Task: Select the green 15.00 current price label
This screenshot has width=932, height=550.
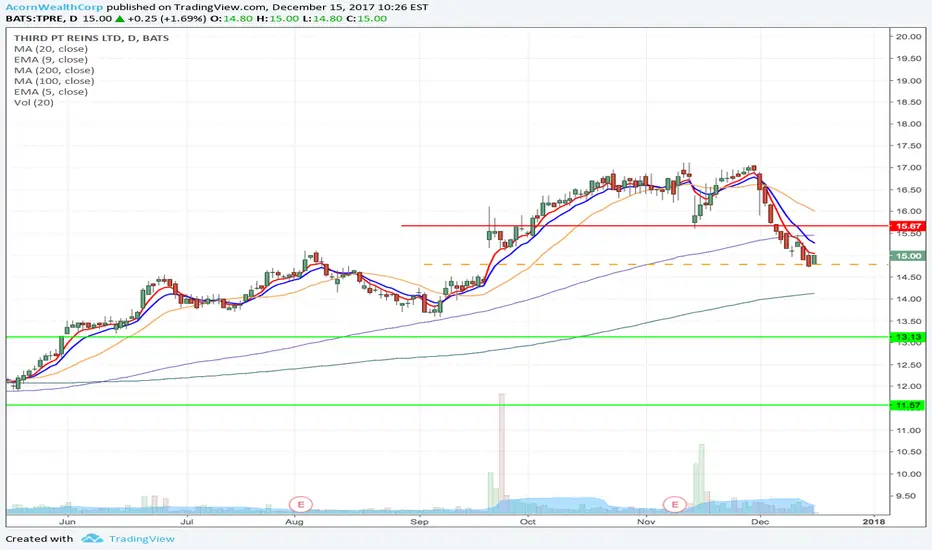Action: (908, 256)
